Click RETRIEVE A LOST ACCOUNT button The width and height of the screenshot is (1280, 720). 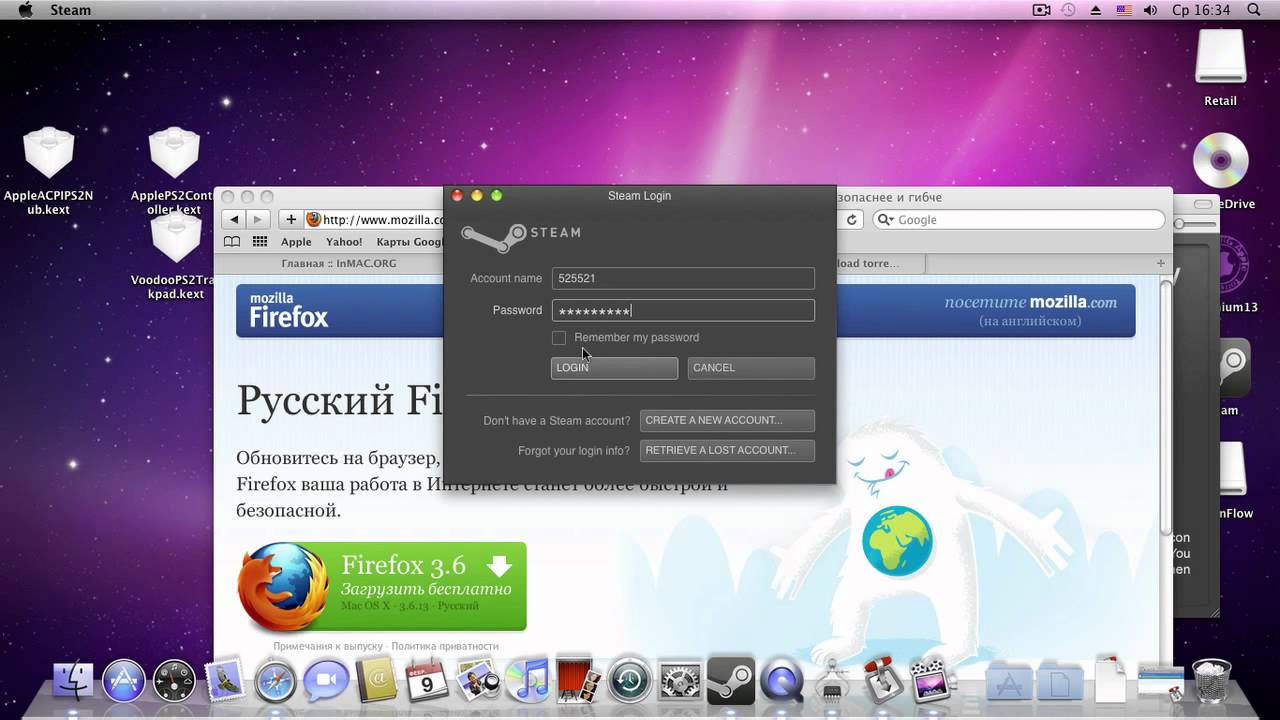tap(728, 451)
